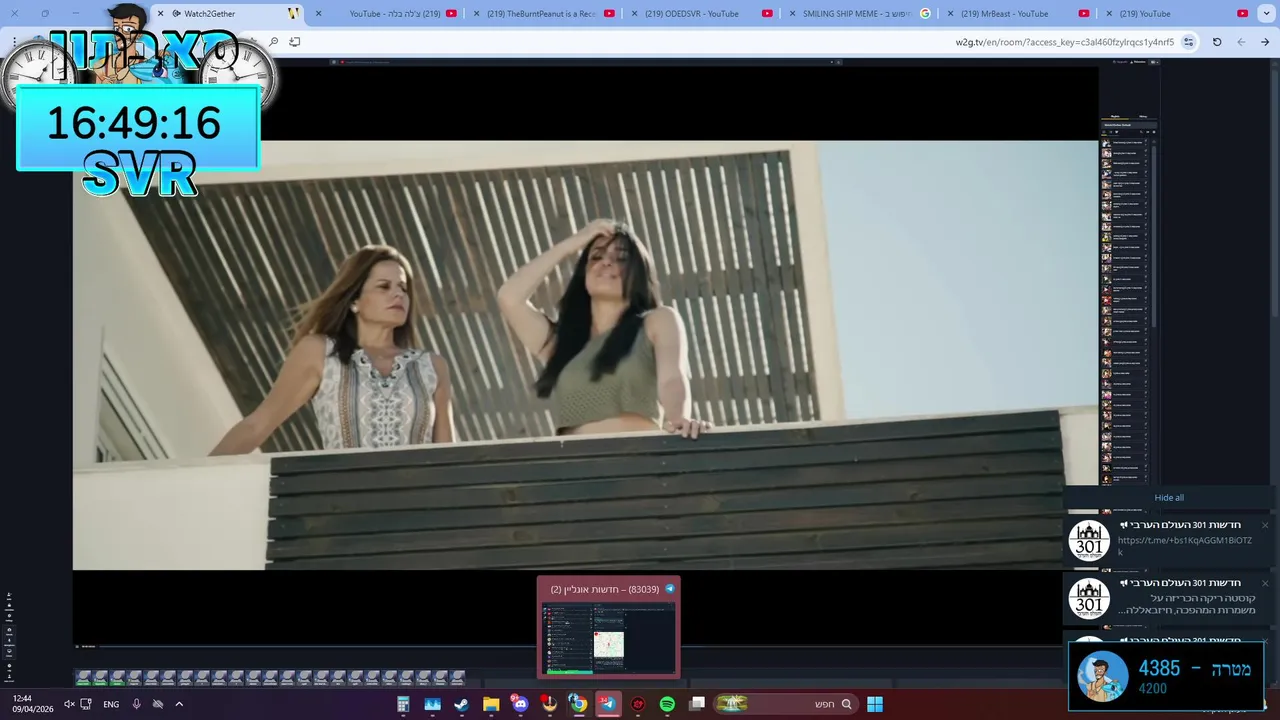Click the muted volume tray icon

click(x=70, y=704)
